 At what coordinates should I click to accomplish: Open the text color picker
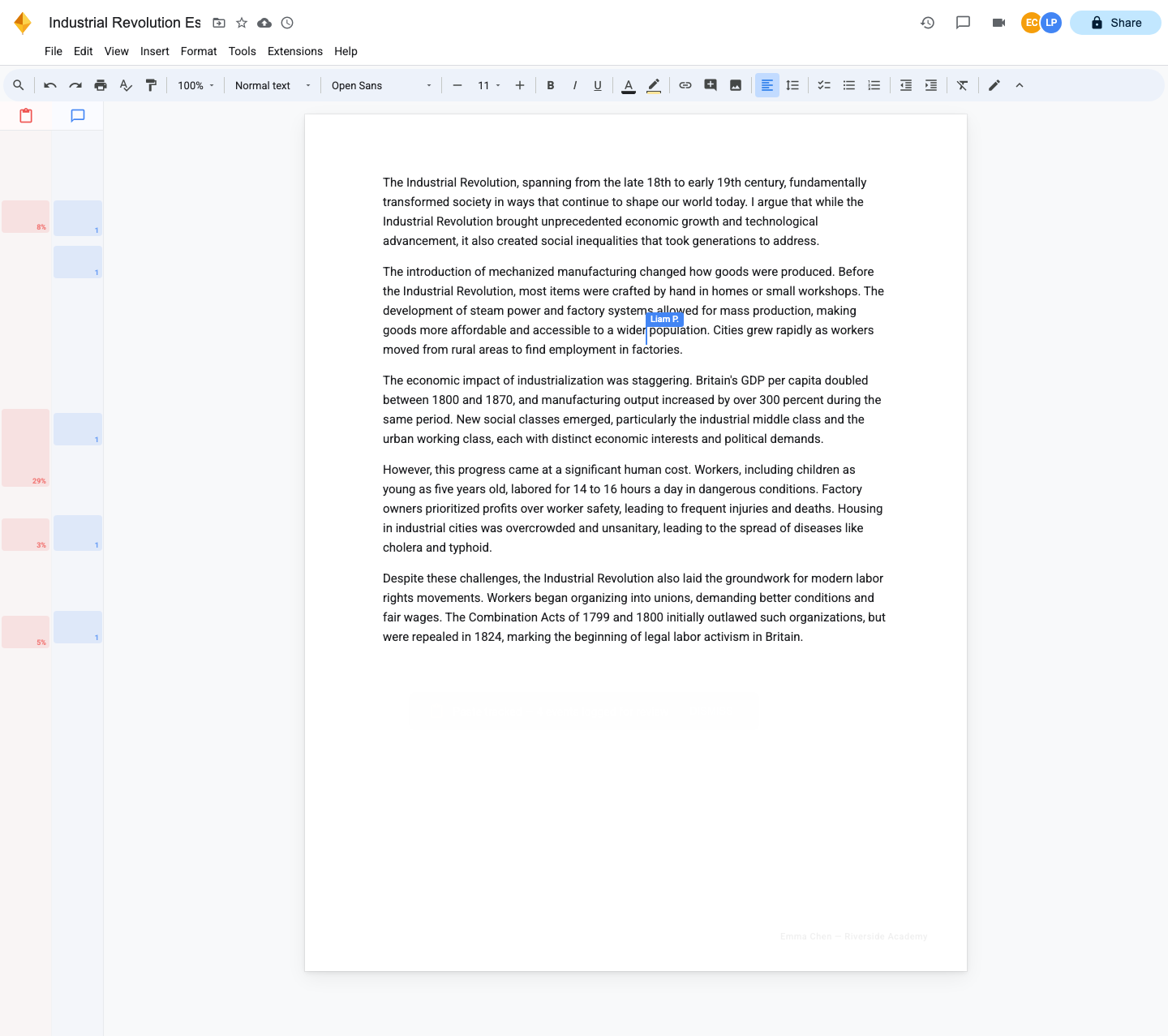click(x=629, y=85)
